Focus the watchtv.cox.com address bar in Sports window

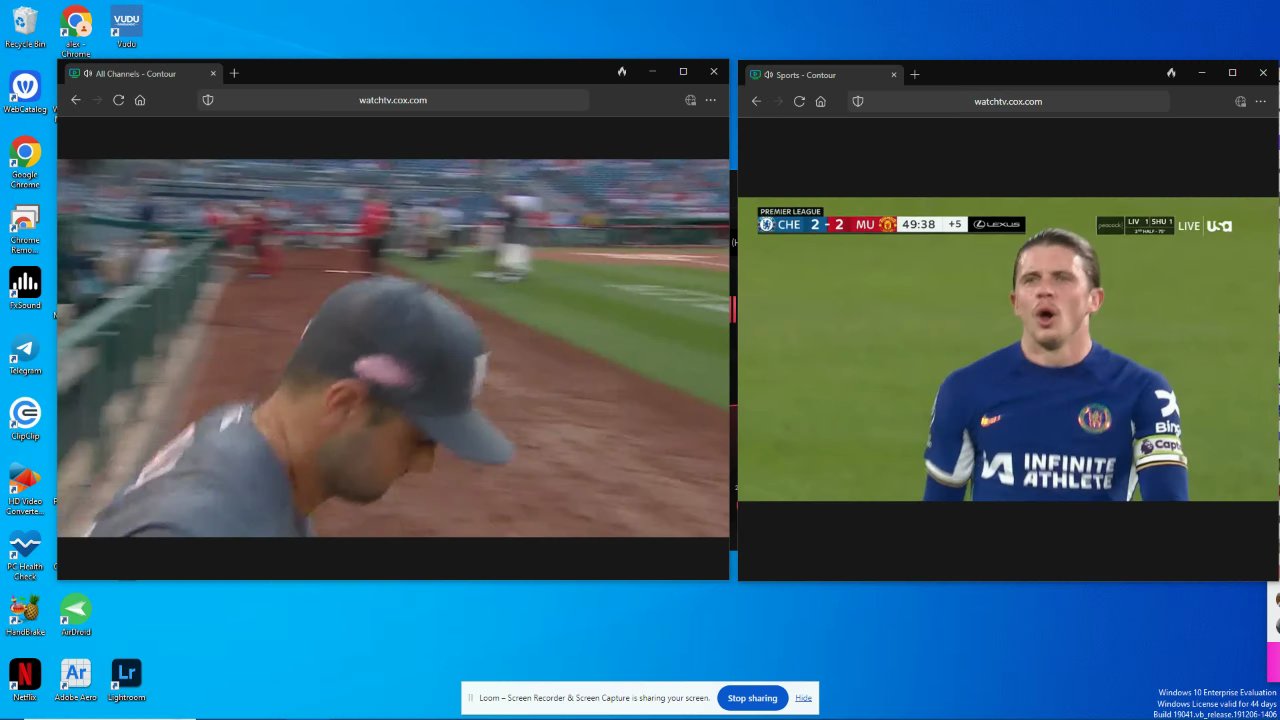(1008, 101)
